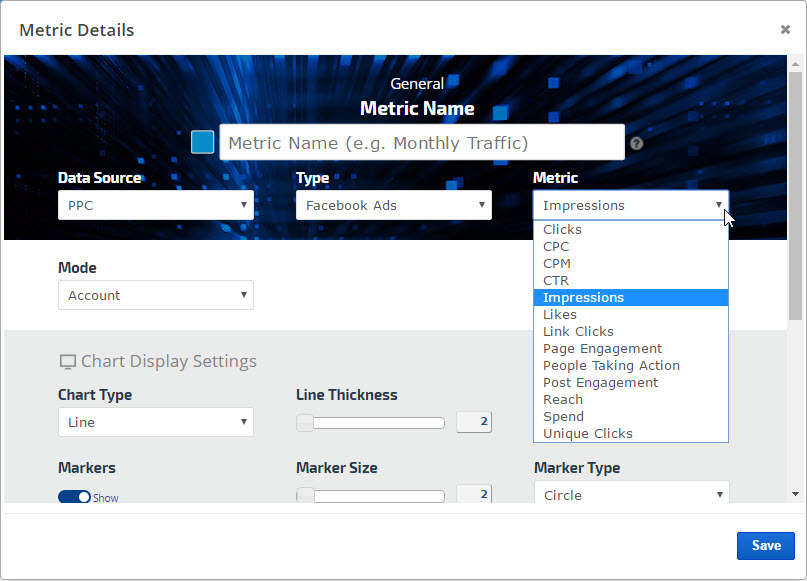Viewport: 807px width, 581px height.
Task: Close the Metric Details dialog
Action: point(785,29)
